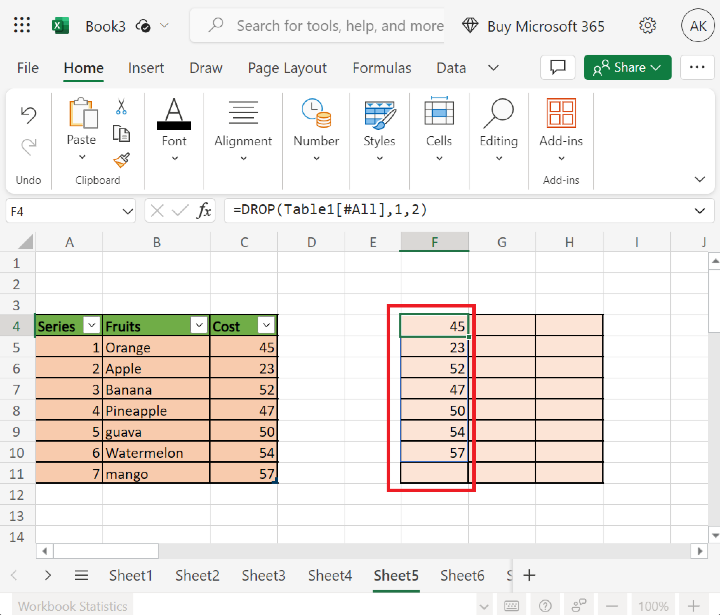720x615 pixels.
Task: Click the Undo arrow
Action: (28, 114)
